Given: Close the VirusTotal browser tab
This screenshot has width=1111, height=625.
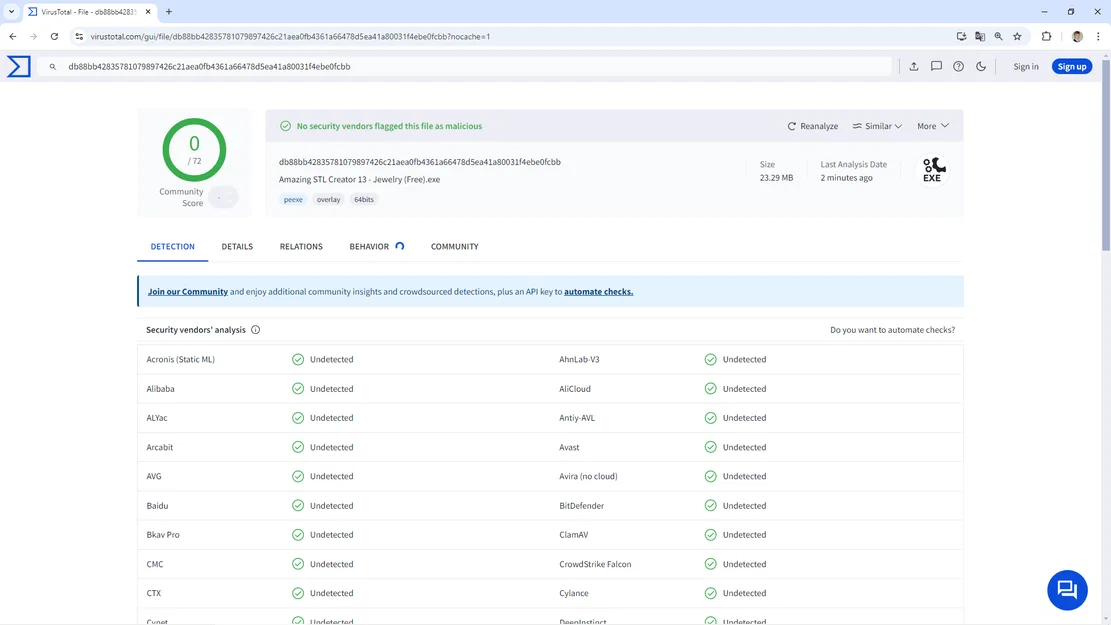Looking at the screenshot, I should [147, 11].
